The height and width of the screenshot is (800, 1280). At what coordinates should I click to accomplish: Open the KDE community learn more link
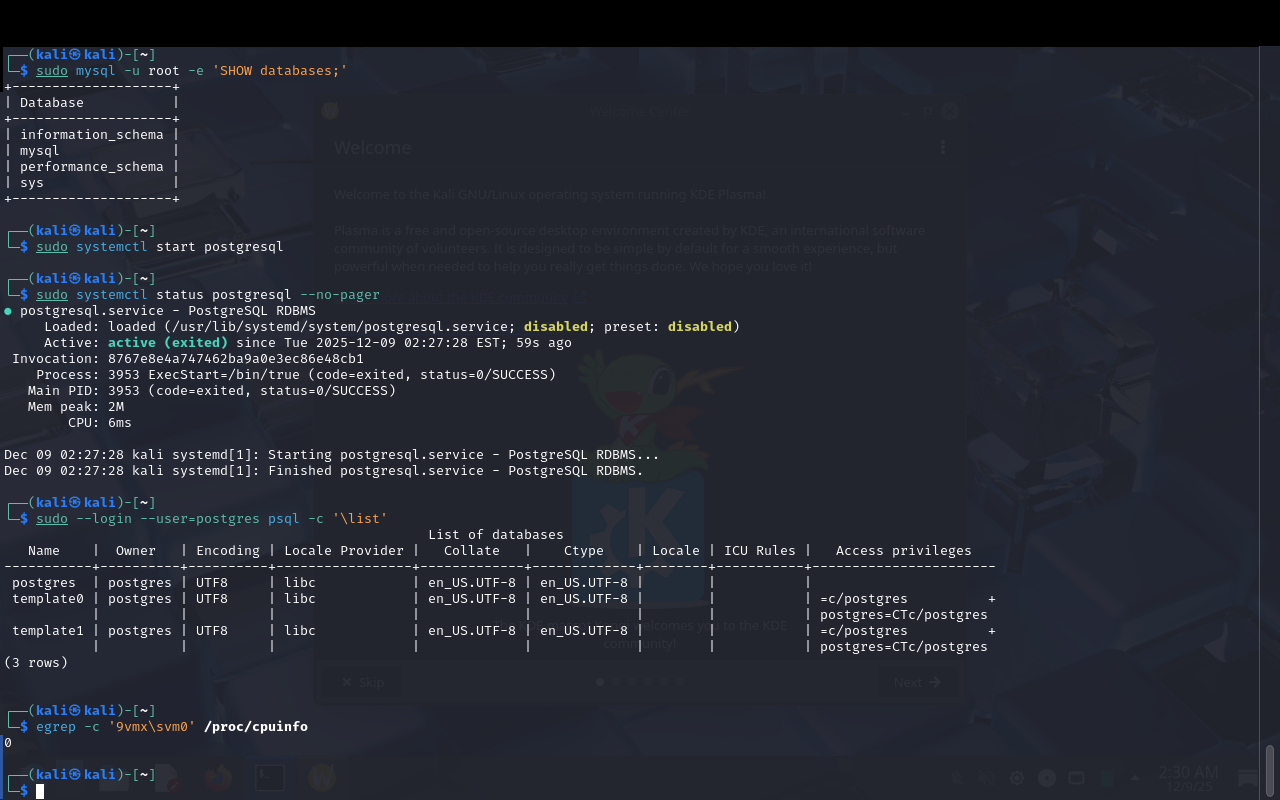tap(459, 298)
